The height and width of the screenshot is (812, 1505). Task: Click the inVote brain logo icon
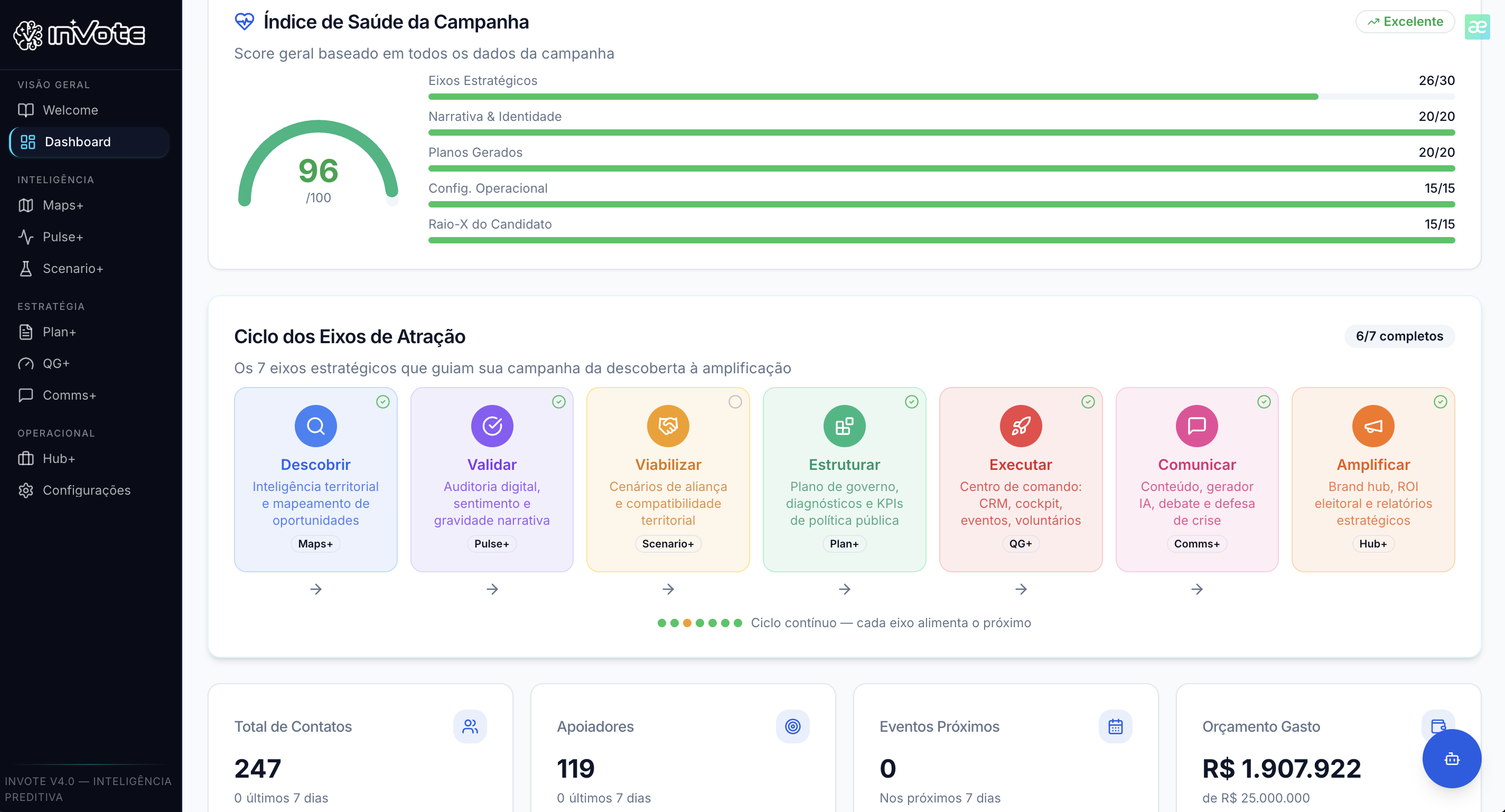pos(27,35)
